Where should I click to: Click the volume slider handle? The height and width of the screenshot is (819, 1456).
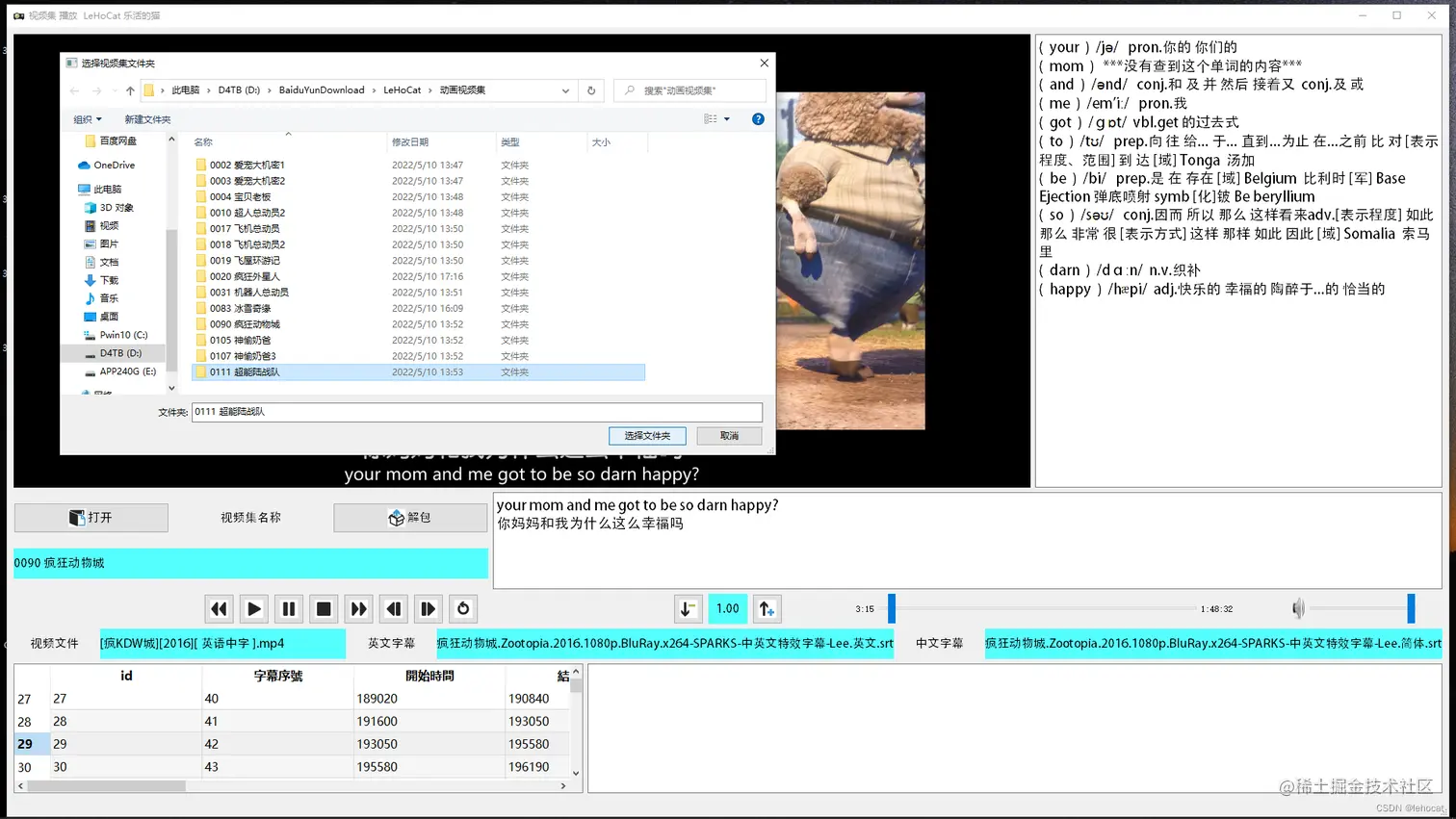[1411, 608]
